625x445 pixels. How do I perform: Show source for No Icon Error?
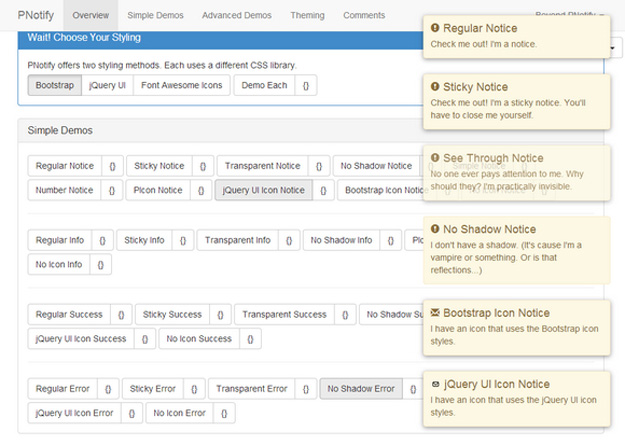coord(227,411)
